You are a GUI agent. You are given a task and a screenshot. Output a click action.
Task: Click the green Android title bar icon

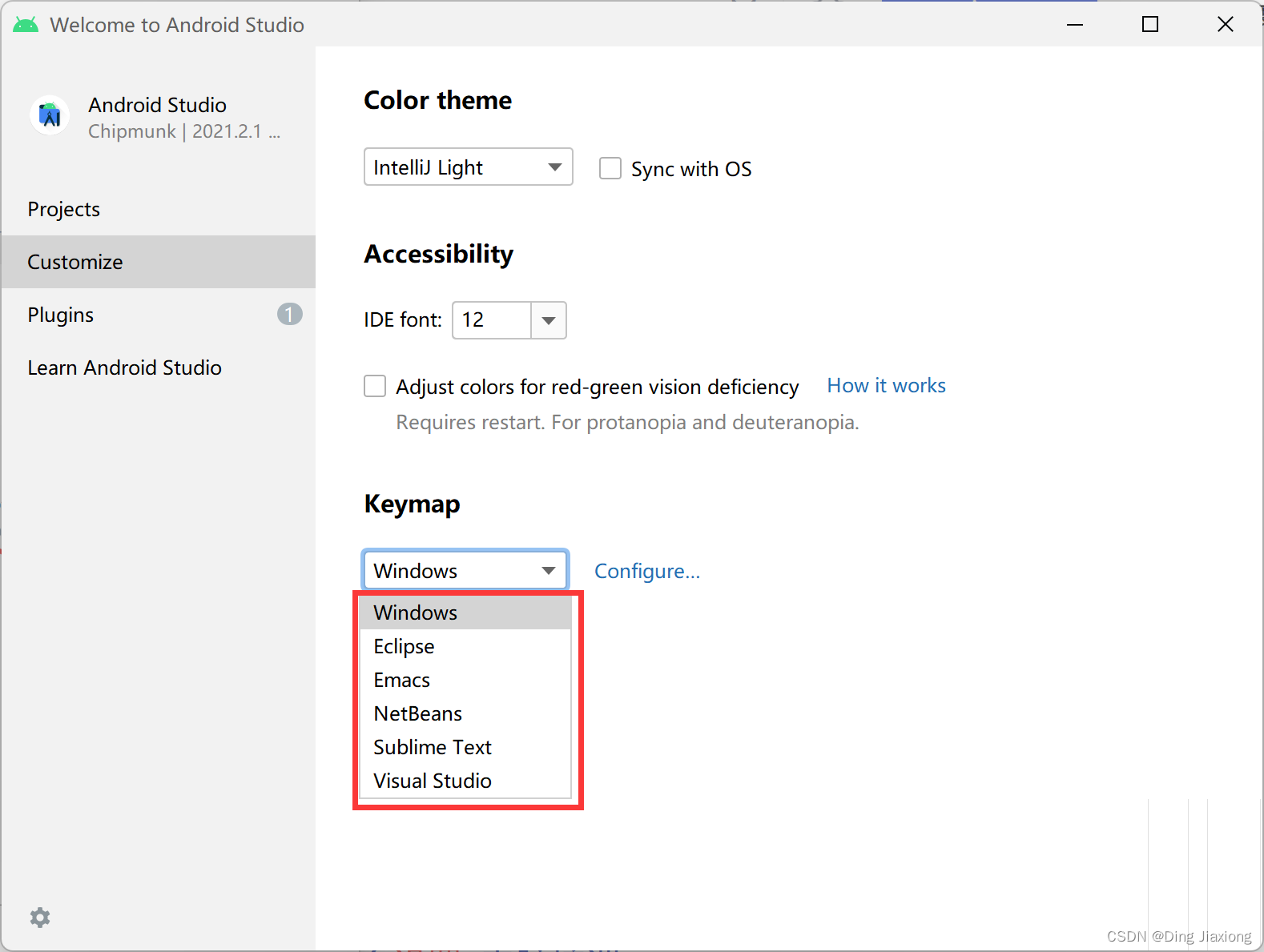[26, 25]
